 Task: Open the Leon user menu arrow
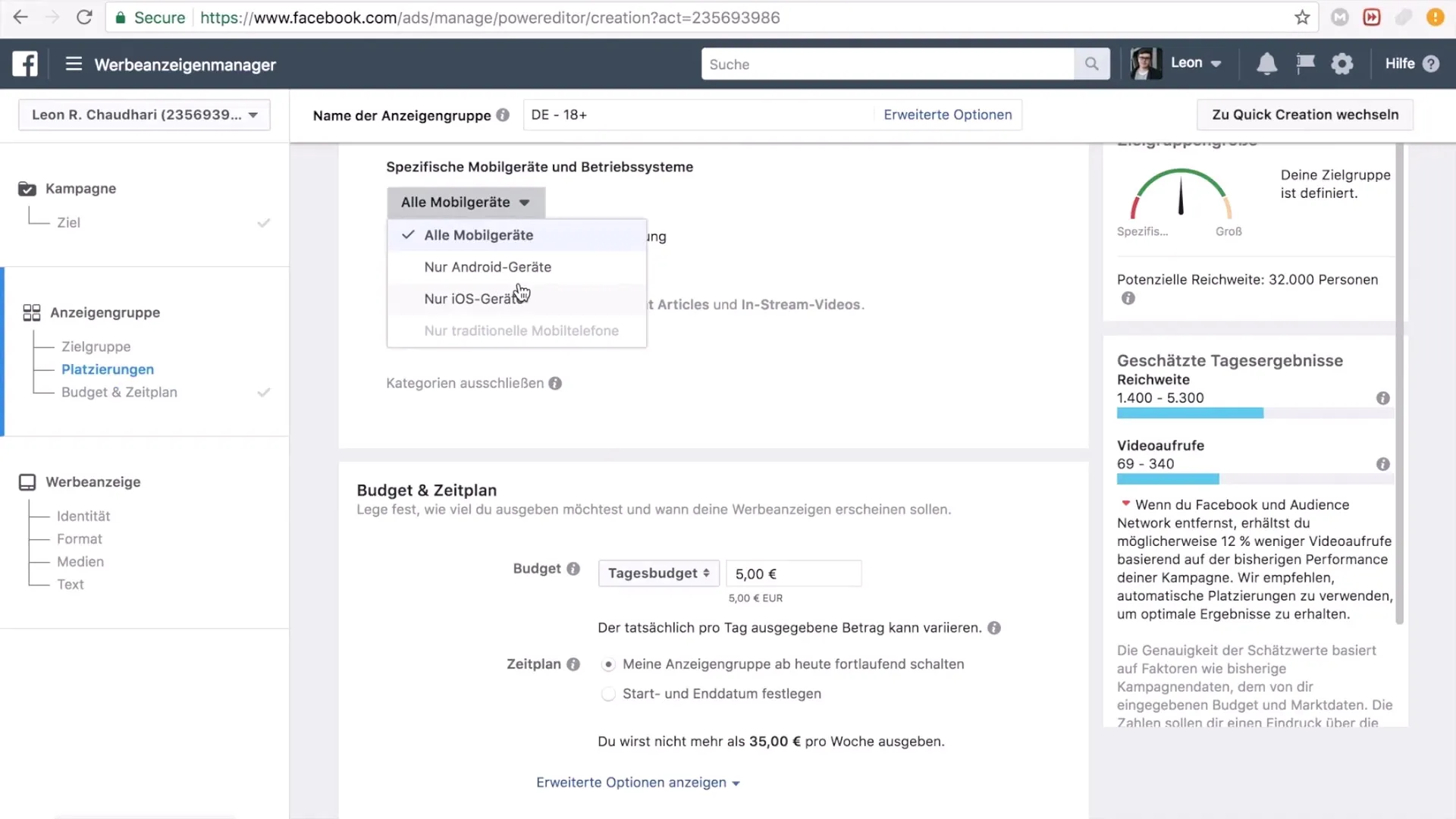point(1216,64)
